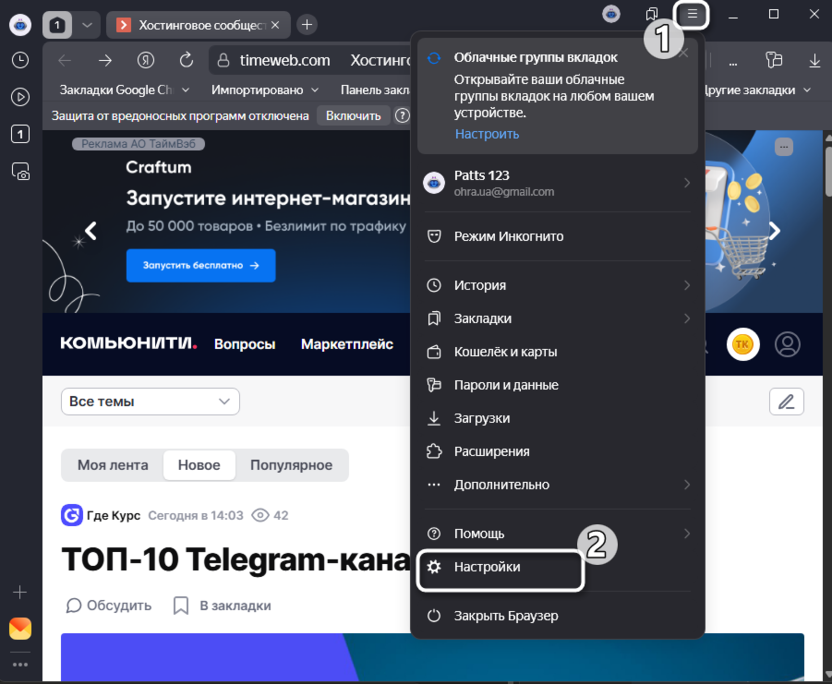832x684 pixels.
Task: Open the profile avatar in title bar
Action: pyautogui.click(x=611, y=14)
